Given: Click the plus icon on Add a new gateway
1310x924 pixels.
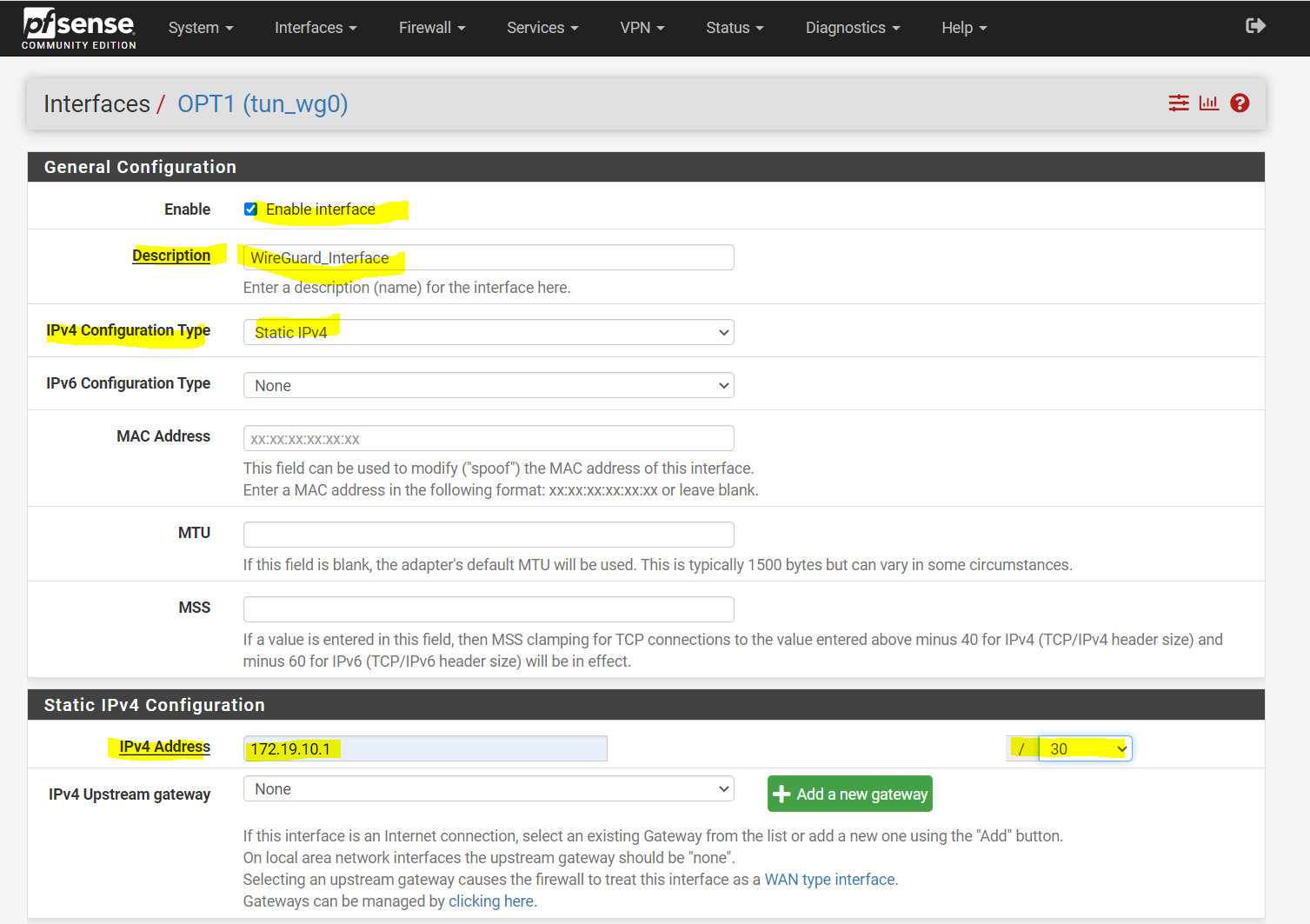Looking at the screenshot, I should click(781, 793).
